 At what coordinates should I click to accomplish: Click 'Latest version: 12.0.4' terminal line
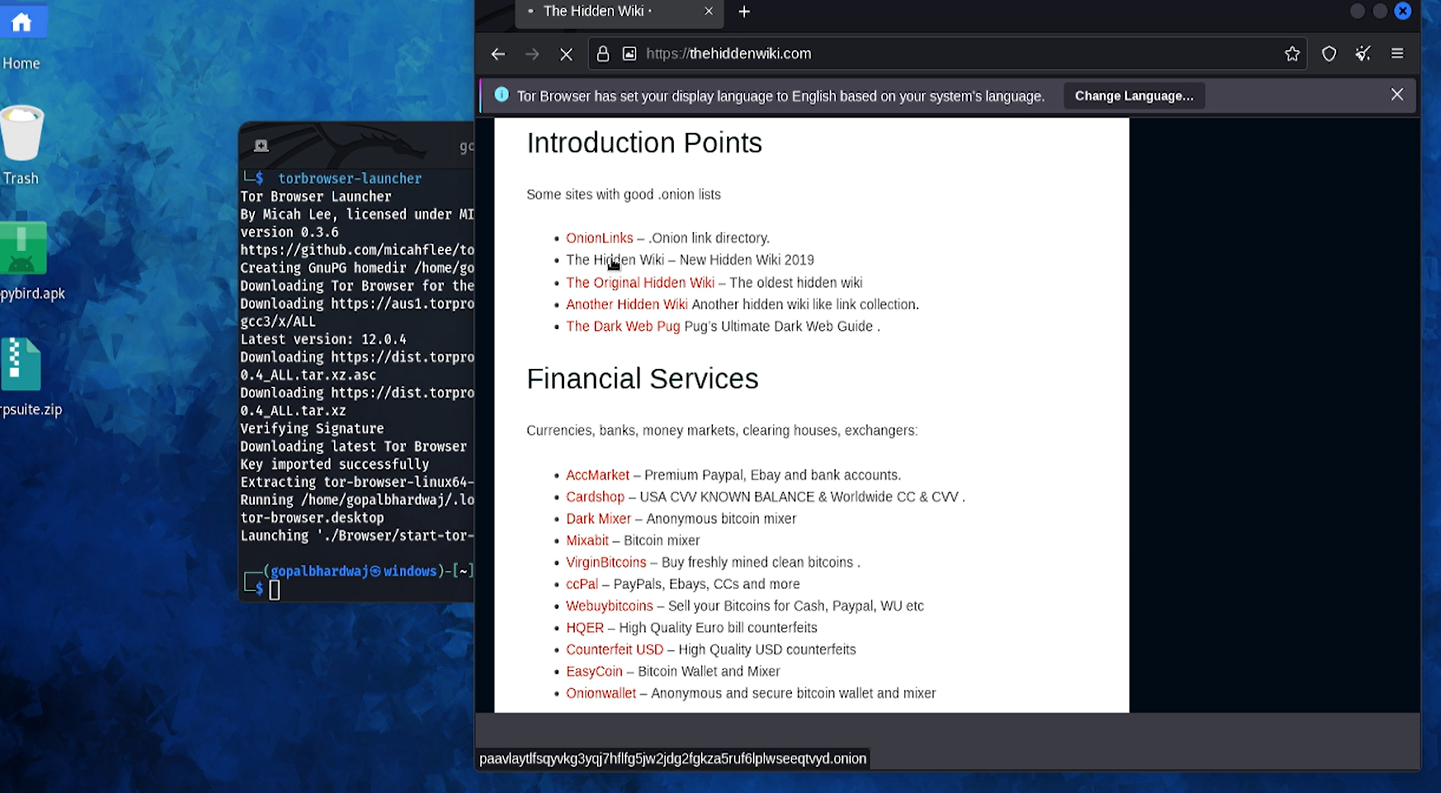(323, 340)
